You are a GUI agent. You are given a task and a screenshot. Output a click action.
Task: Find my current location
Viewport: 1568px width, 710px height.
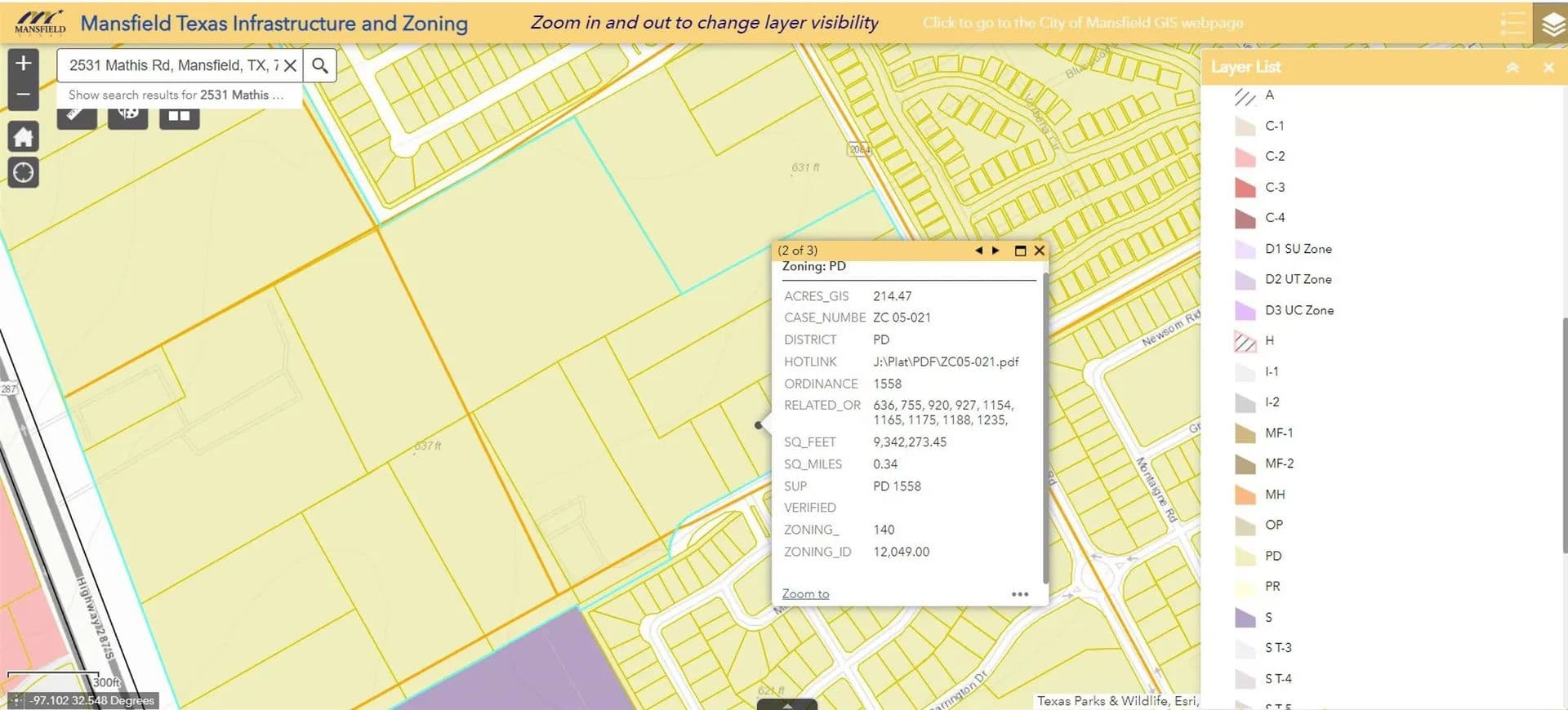(x=24, y=173)
